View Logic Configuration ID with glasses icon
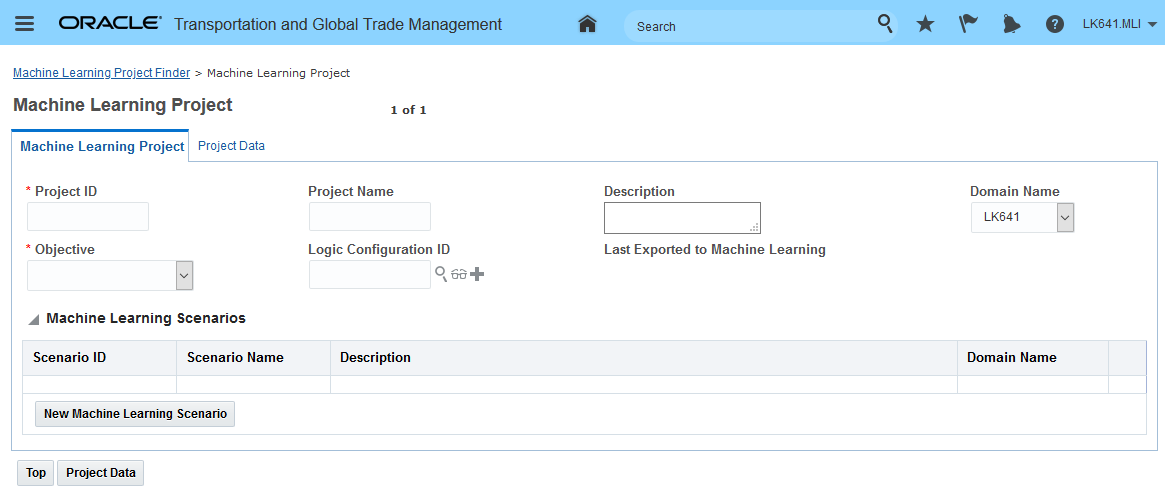The image size is (1165, 500). 459,274
